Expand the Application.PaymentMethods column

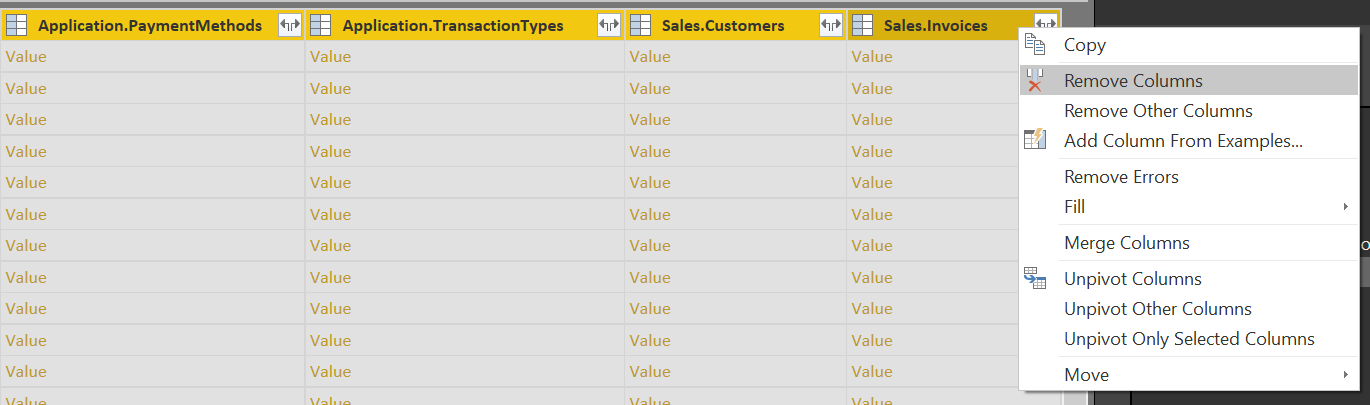[x=290, y=26]
